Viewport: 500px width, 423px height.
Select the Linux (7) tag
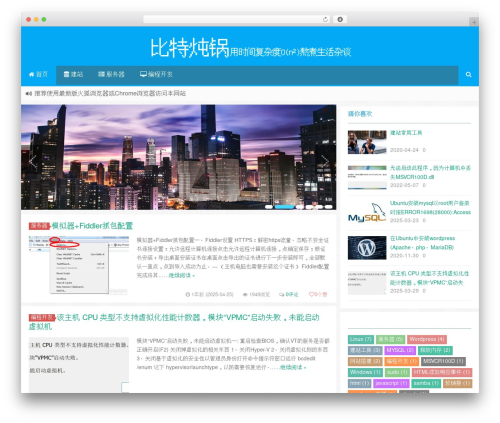pos(361,339)
